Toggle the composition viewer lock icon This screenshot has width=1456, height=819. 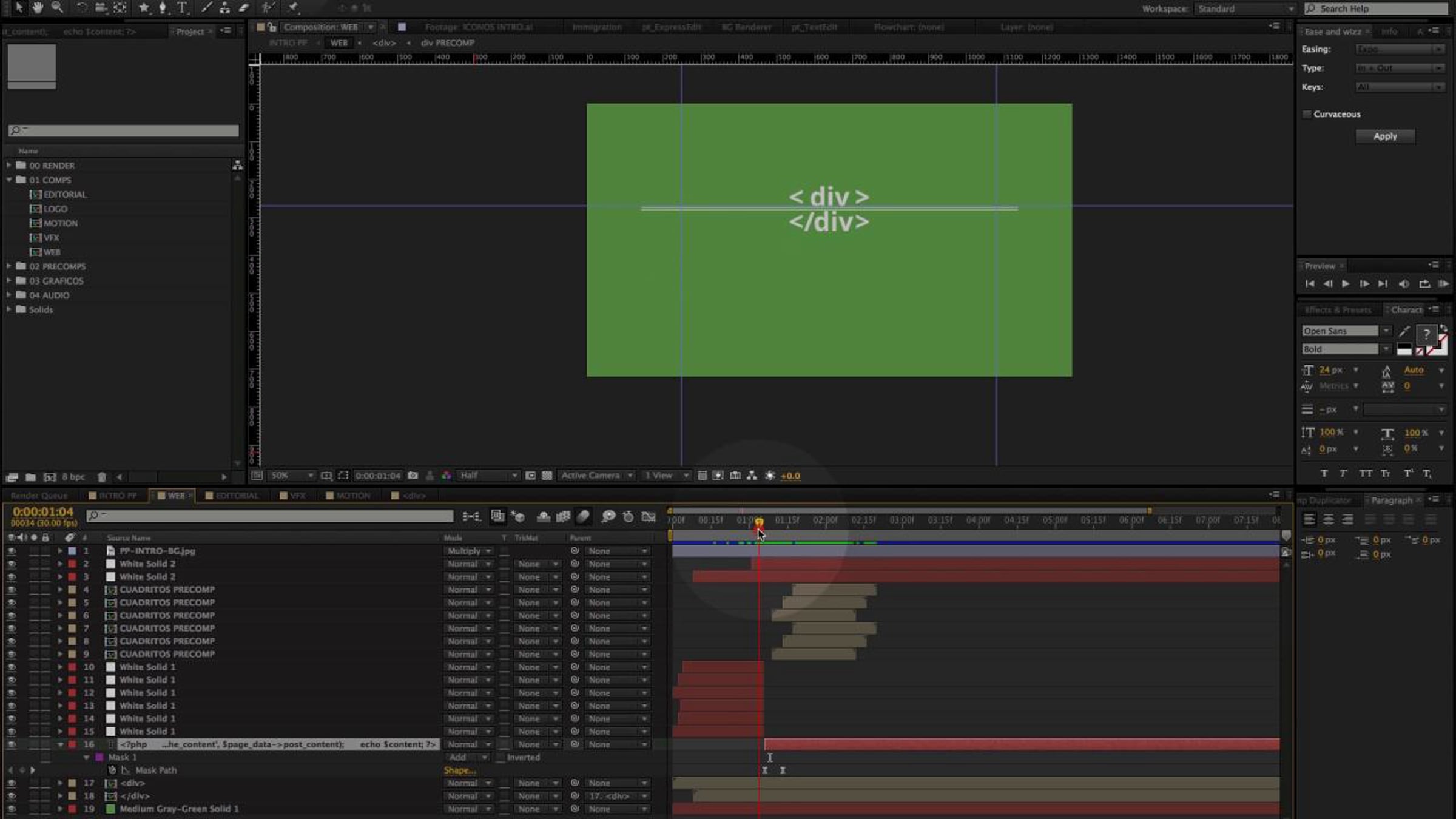(272, 27)
